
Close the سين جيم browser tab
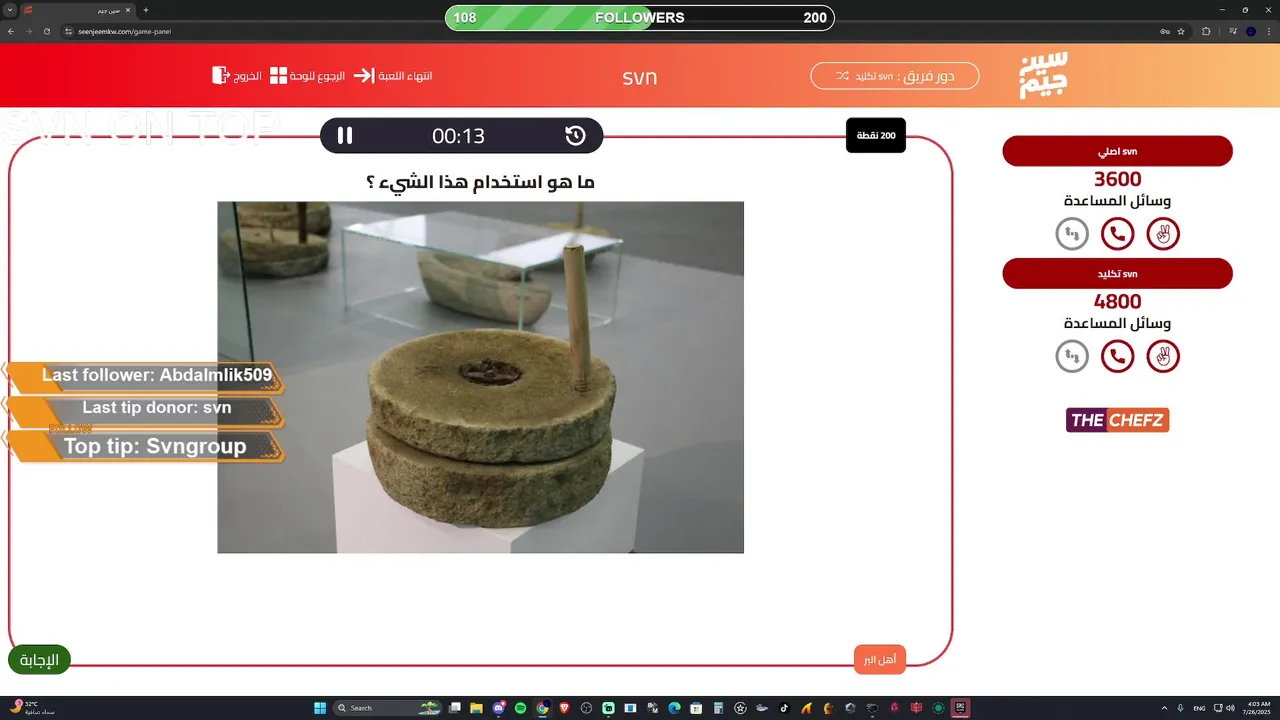(130, 10)
